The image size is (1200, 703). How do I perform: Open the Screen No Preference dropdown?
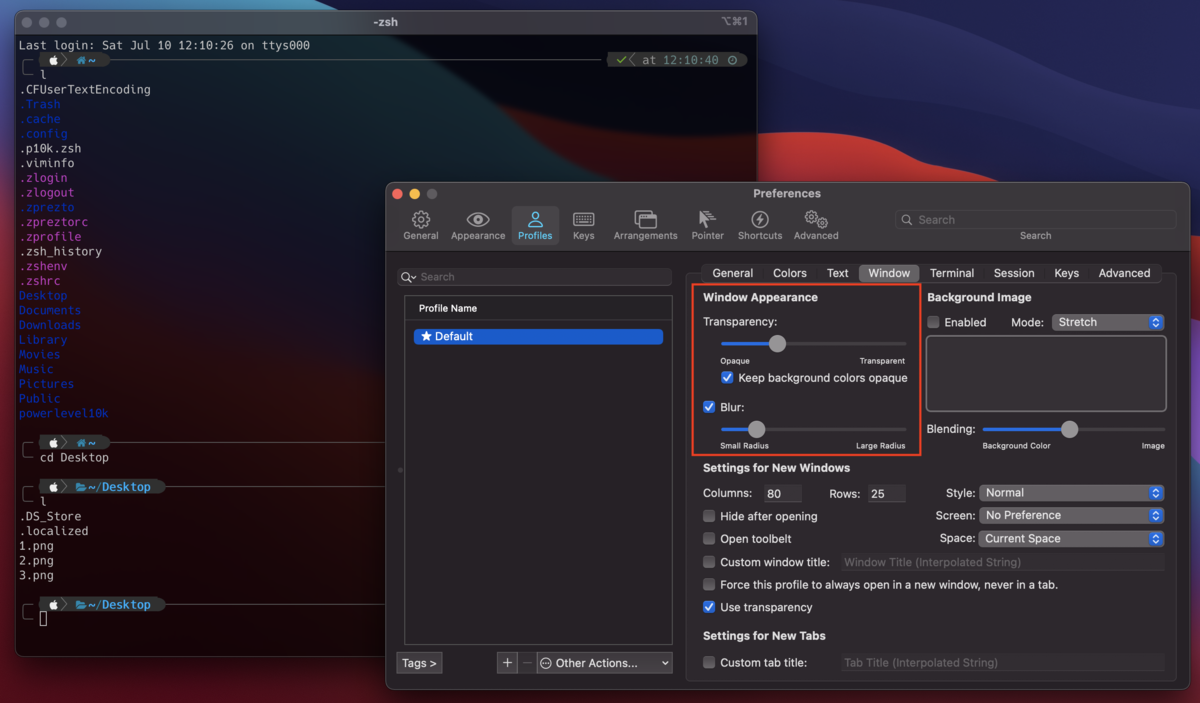[1072, 516]
